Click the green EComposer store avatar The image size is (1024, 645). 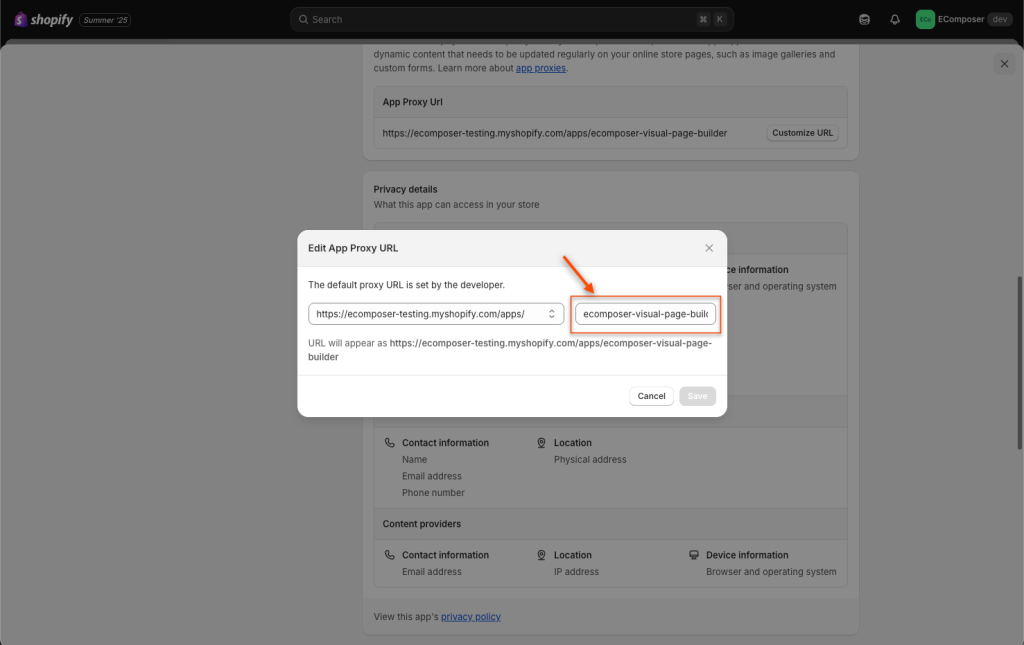click(x=925, y=20)
